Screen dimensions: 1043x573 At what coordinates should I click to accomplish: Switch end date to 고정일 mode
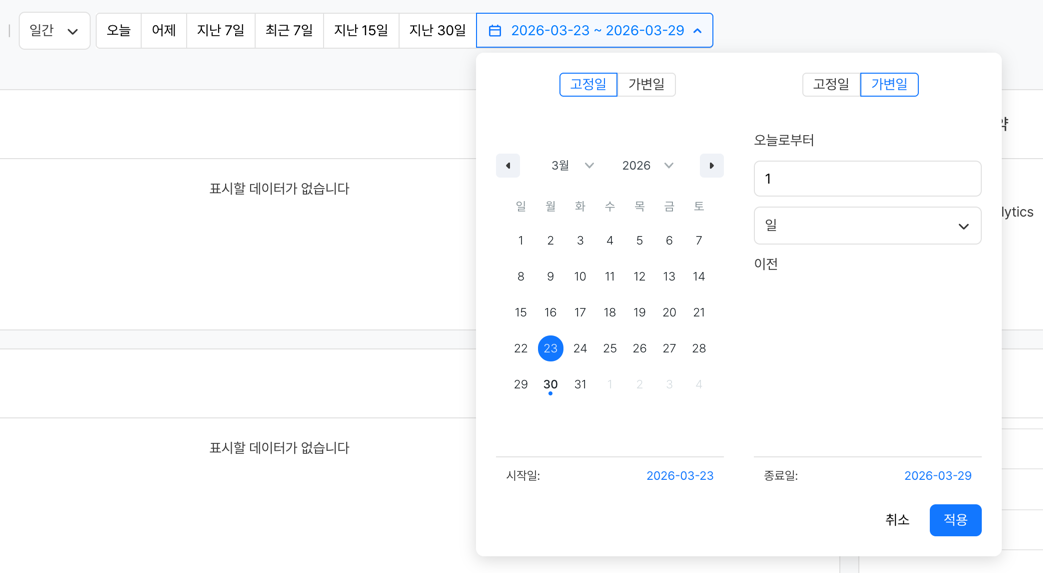tap(831, 85)
